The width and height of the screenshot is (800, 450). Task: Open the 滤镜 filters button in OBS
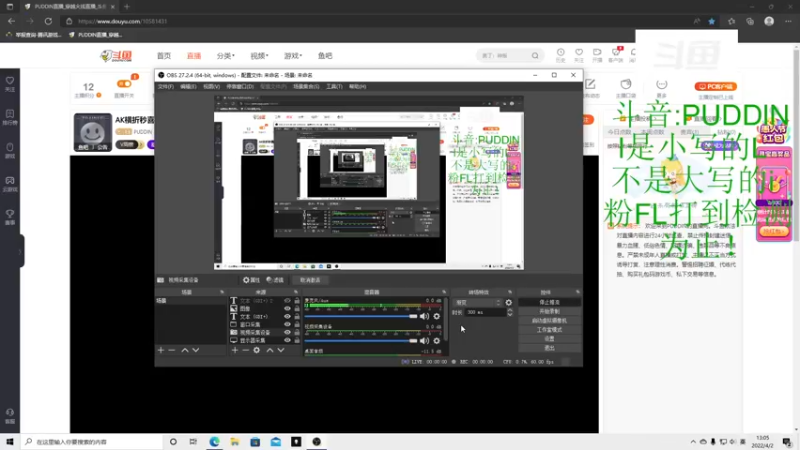[275, 280]
